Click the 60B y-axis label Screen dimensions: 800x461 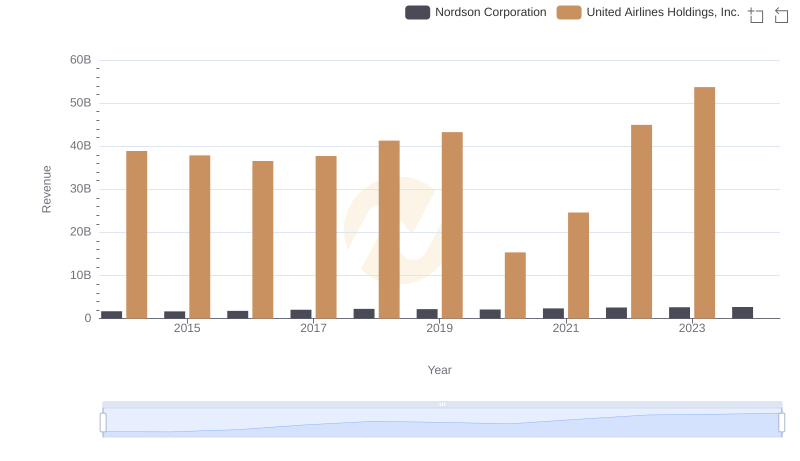point(81,60)
